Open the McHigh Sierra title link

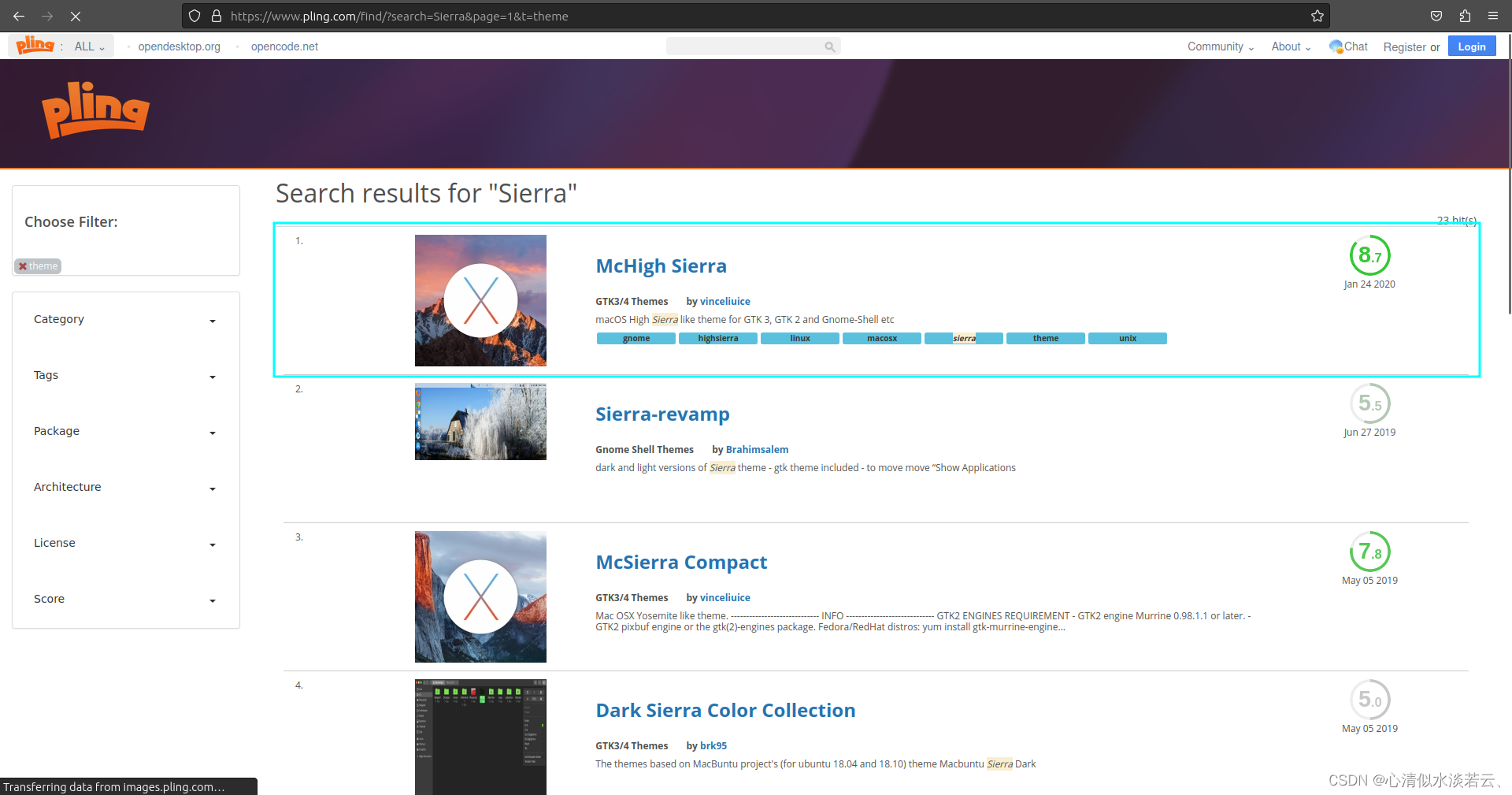(x=661, y=266)
